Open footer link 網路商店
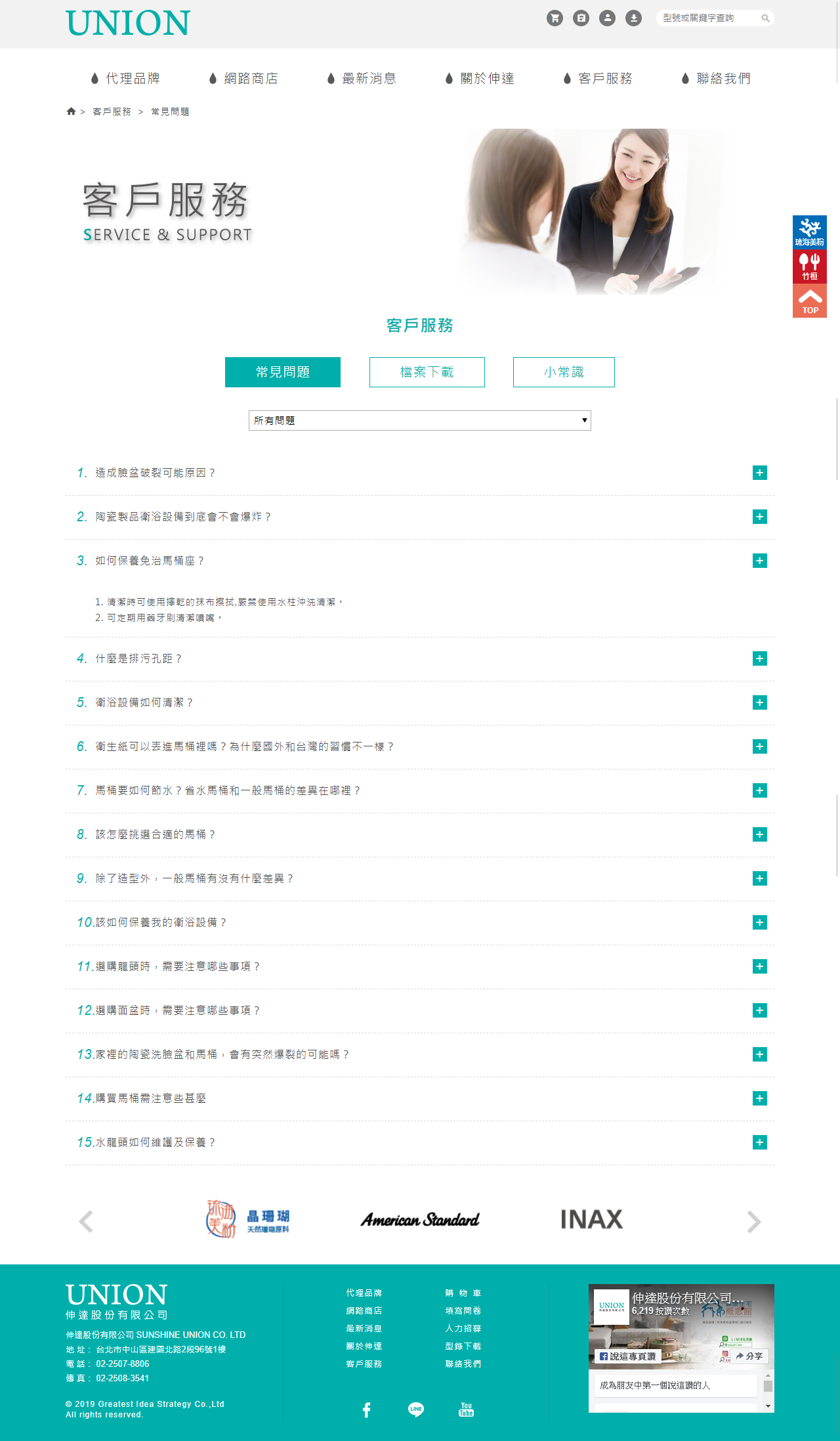 click(364, 1310)
